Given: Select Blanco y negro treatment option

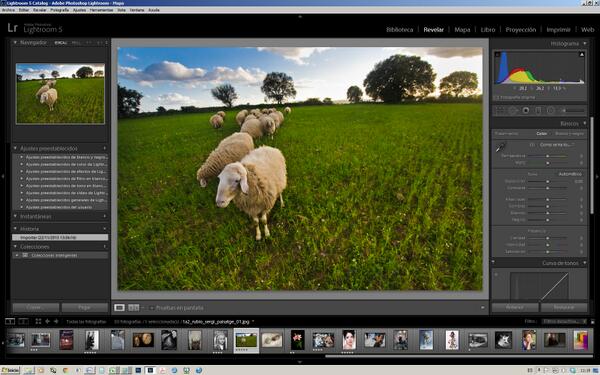Looking at the screenshot, I should (x=569, y=134).
